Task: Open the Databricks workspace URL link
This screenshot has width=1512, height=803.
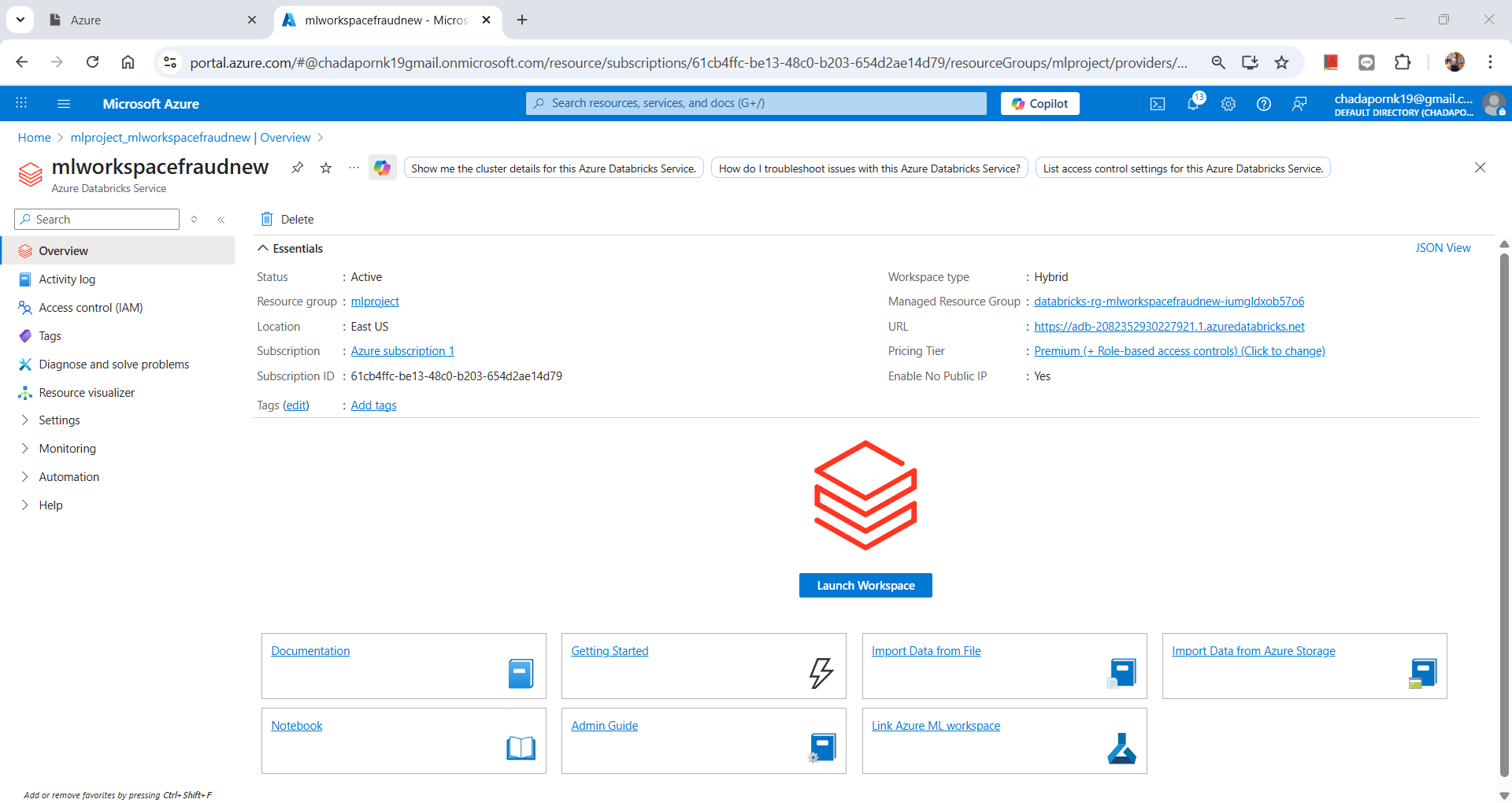Action: (x=1169, y=327)
